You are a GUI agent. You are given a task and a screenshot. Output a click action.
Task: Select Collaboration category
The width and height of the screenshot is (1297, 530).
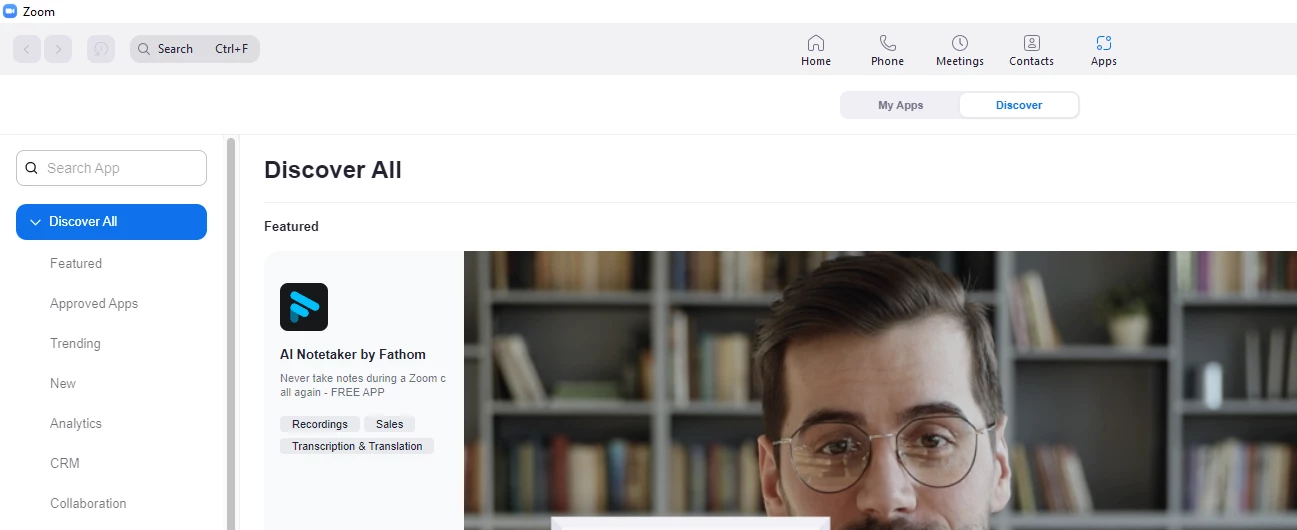click(x=88, y=503)
